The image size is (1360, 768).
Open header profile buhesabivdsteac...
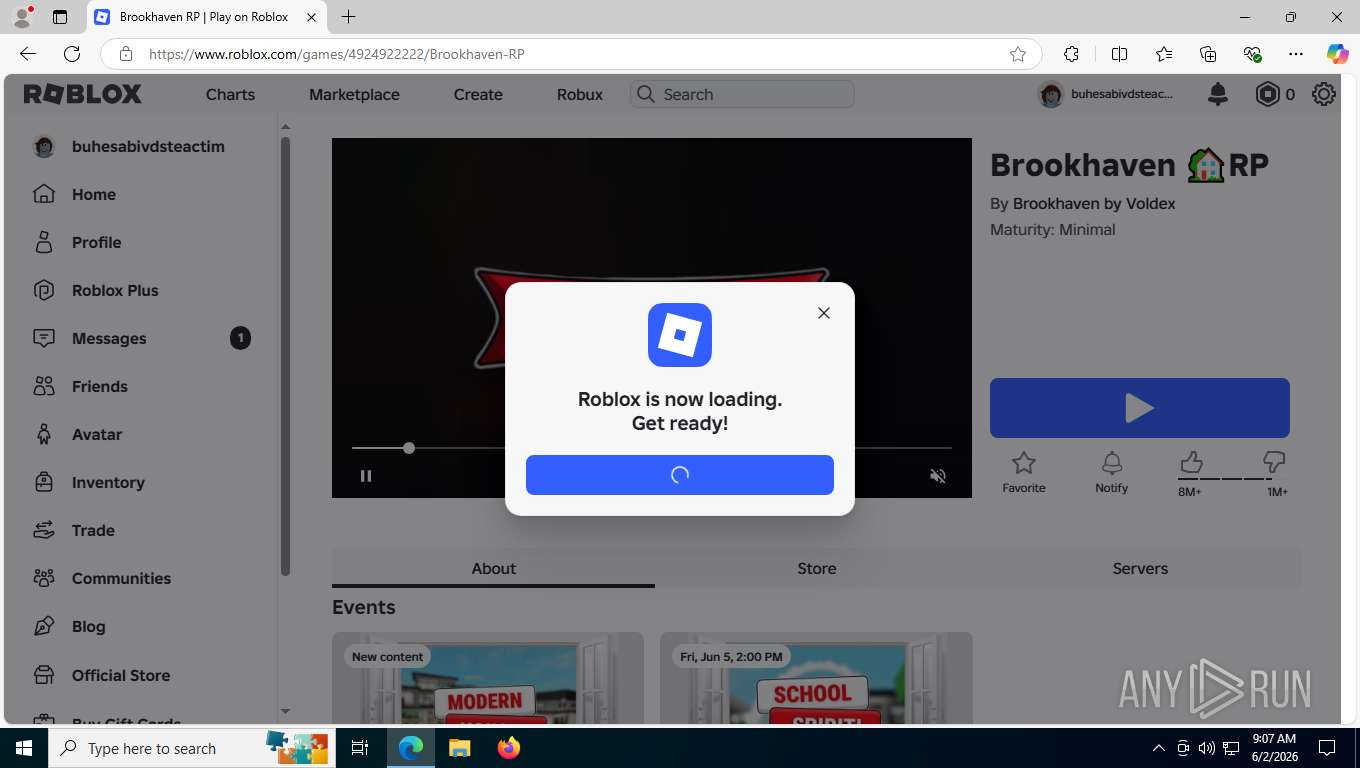tap(1106, 94)
